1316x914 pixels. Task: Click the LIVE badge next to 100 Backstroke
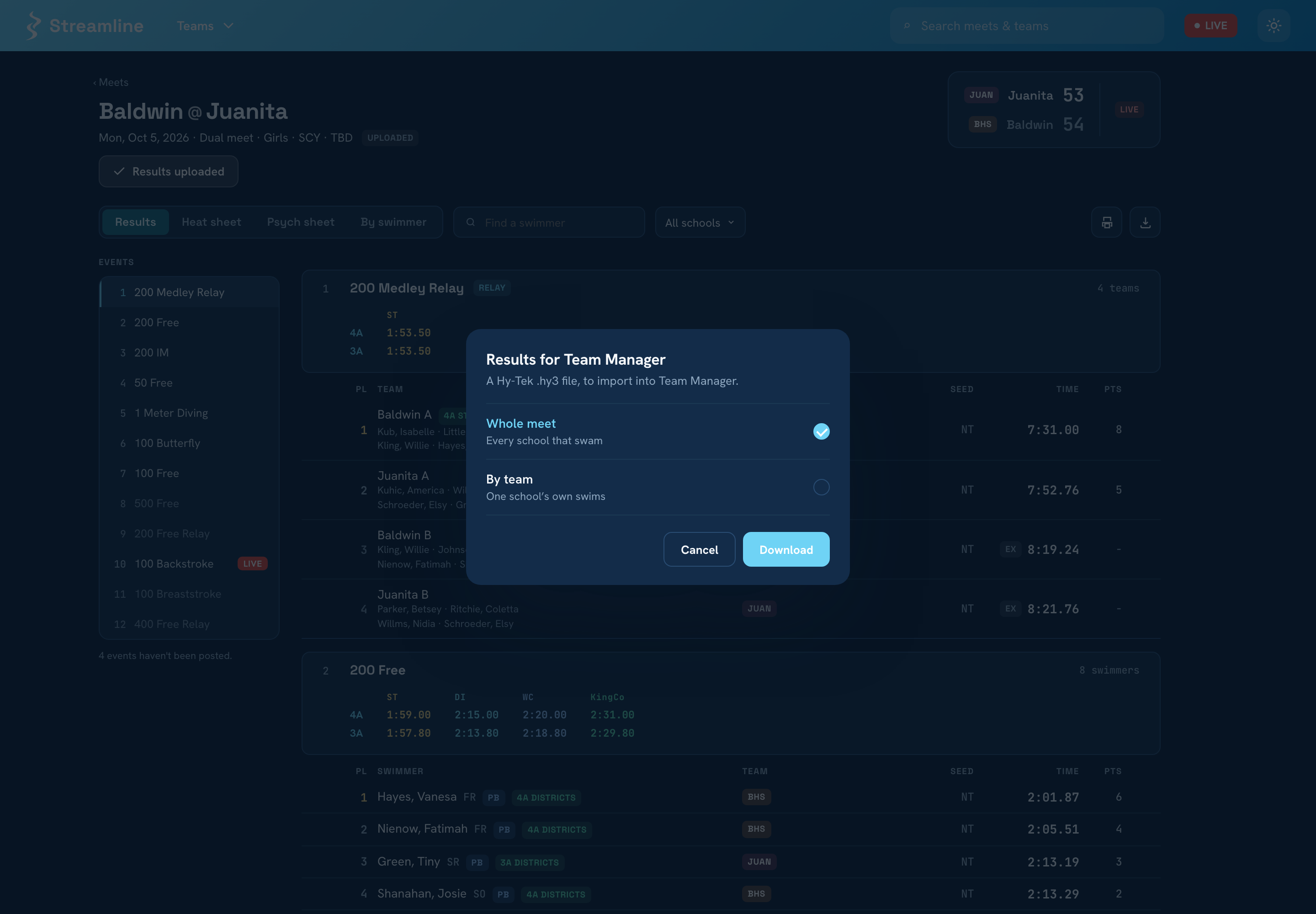point(252,563)
